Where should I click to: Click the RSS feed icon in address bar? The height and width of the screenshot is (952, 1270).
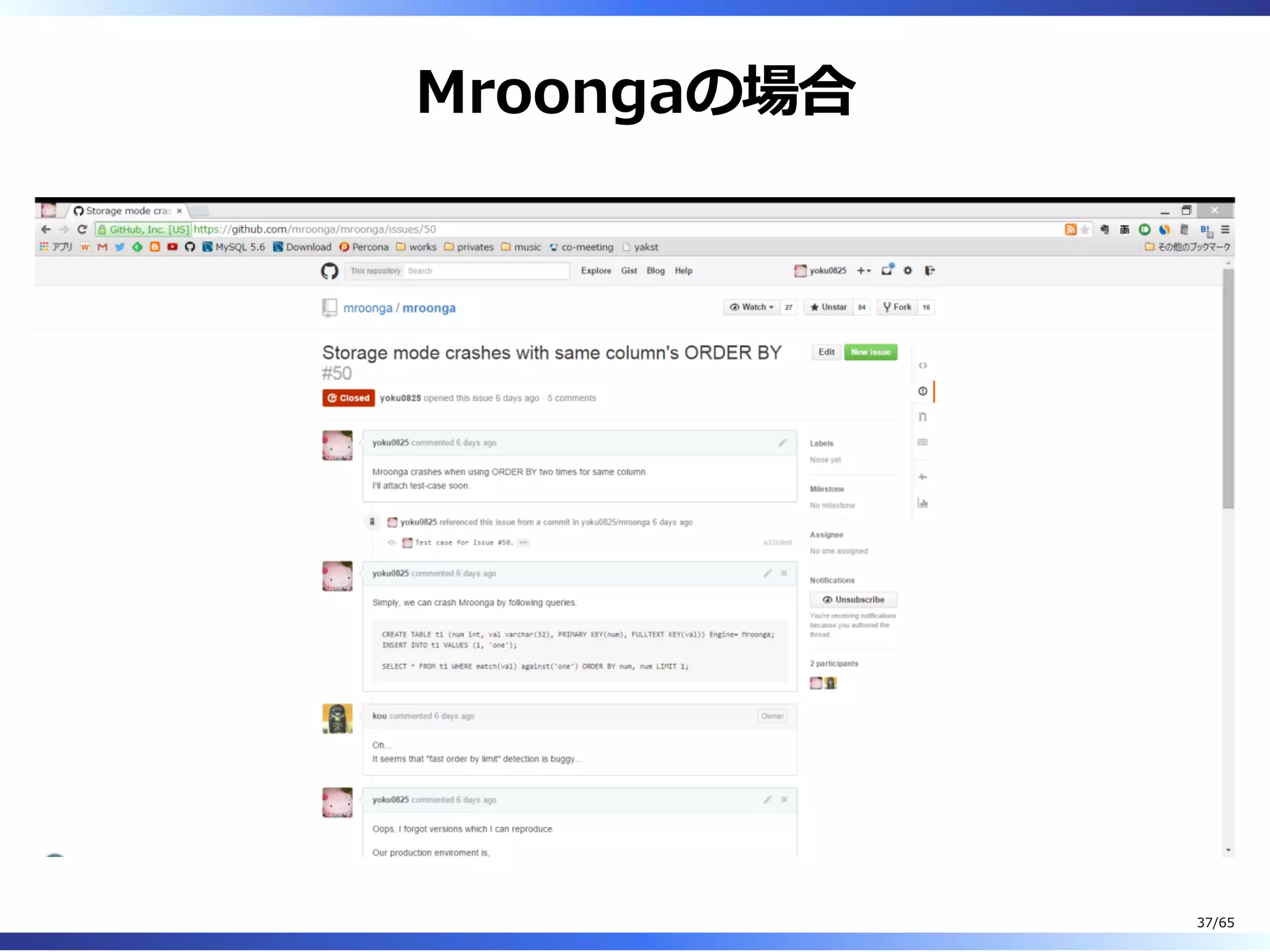[1070, 229]
